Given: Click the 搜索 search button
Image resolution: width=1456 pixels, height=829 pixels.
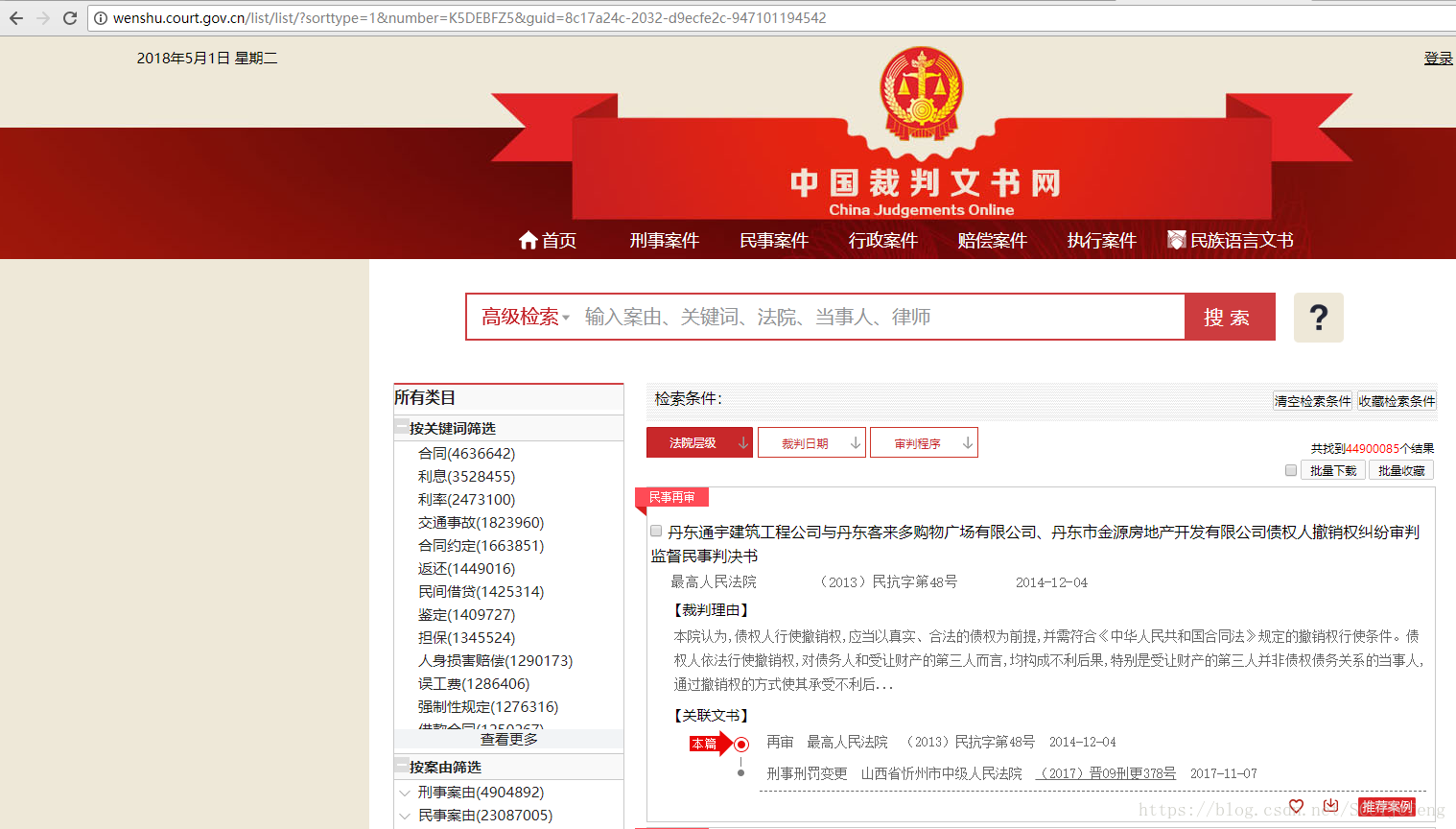Looking at the screenshot, I should pyautogui.click(x=1230, y=317).
